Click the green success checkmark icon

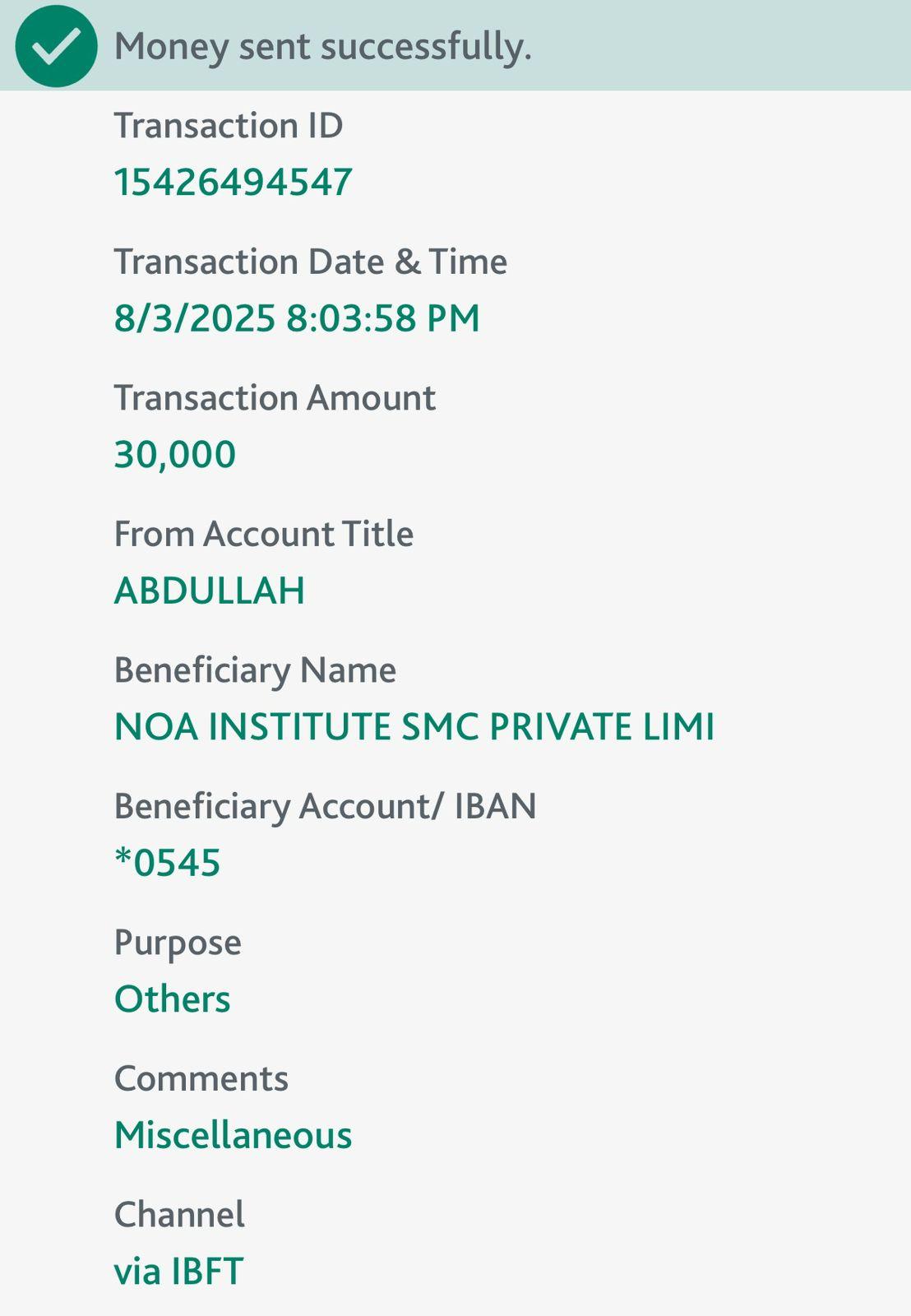coord(56,46)
